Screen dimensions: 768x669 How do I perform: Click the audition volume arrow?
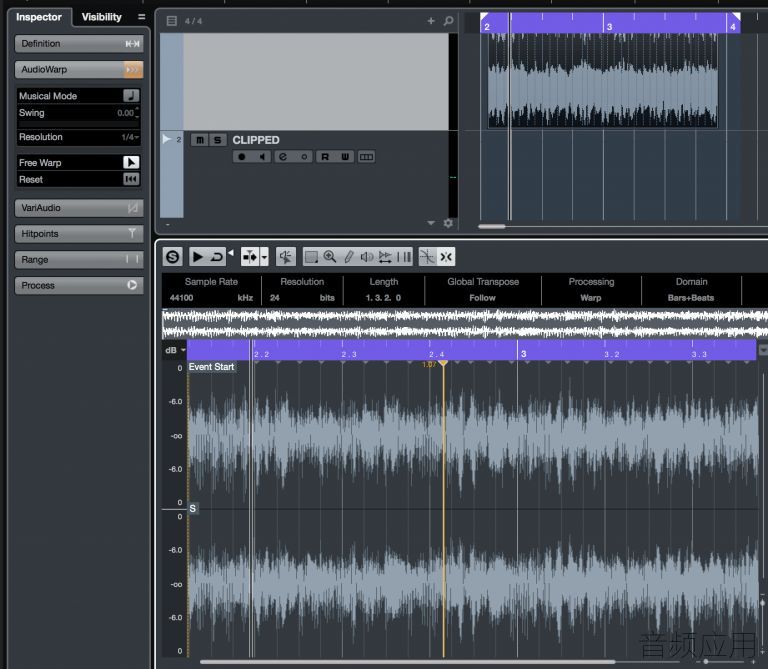point(231,253)
